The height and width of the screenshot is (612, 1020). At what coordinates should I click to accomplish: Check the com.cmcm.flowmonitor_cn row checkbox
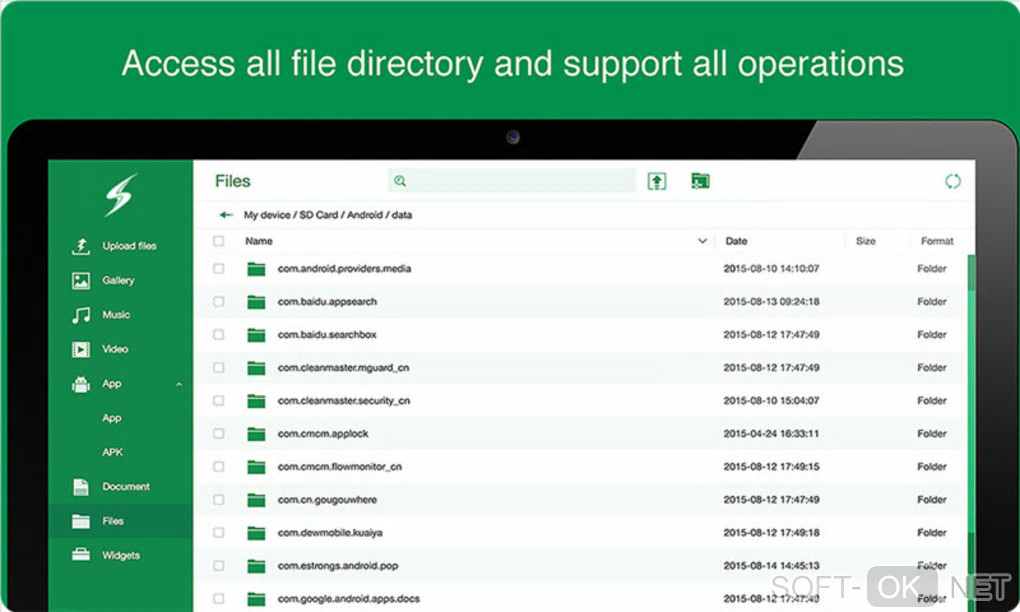point(219,466)
